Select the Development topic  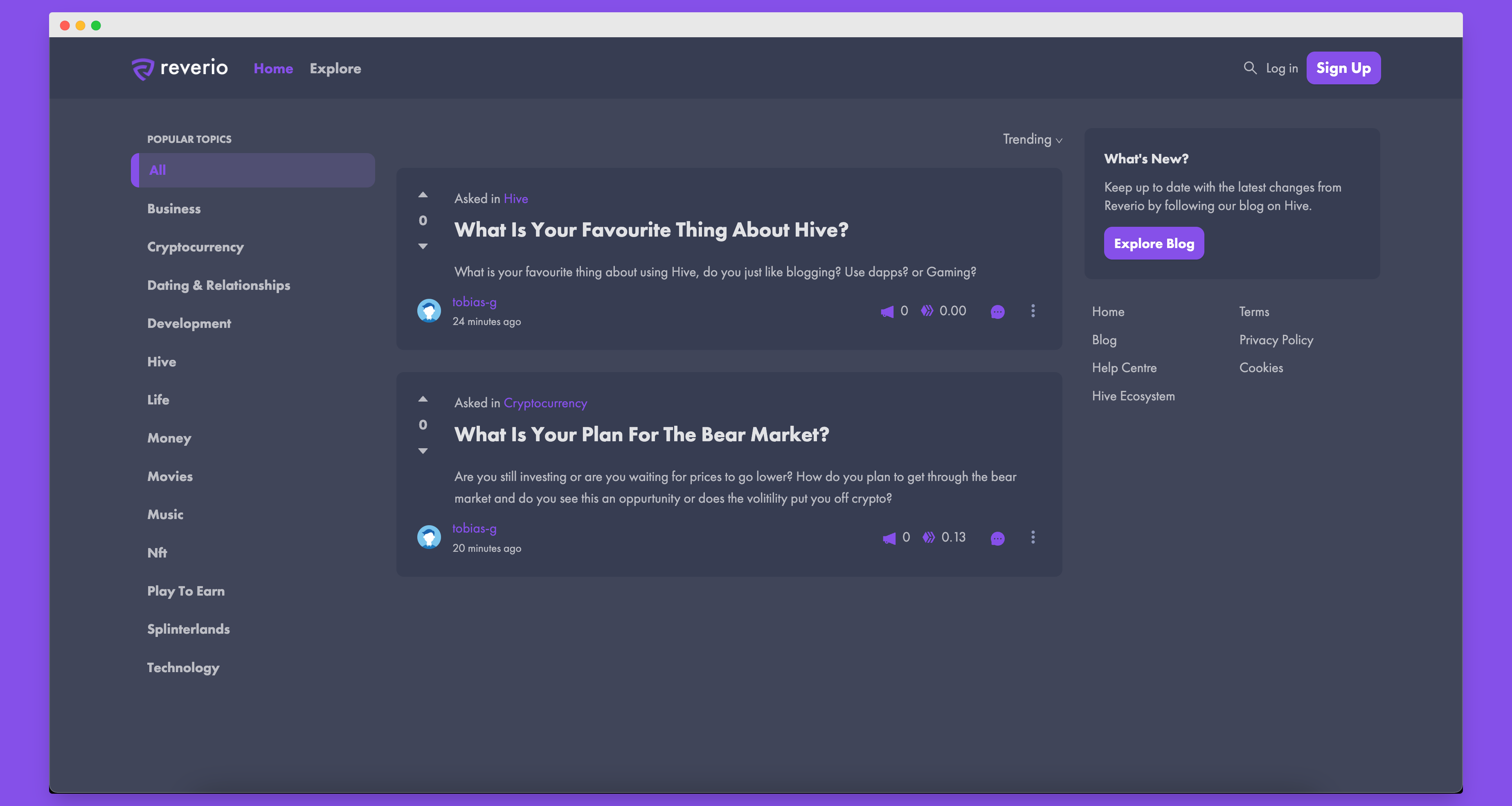click(x=189, y=324)
